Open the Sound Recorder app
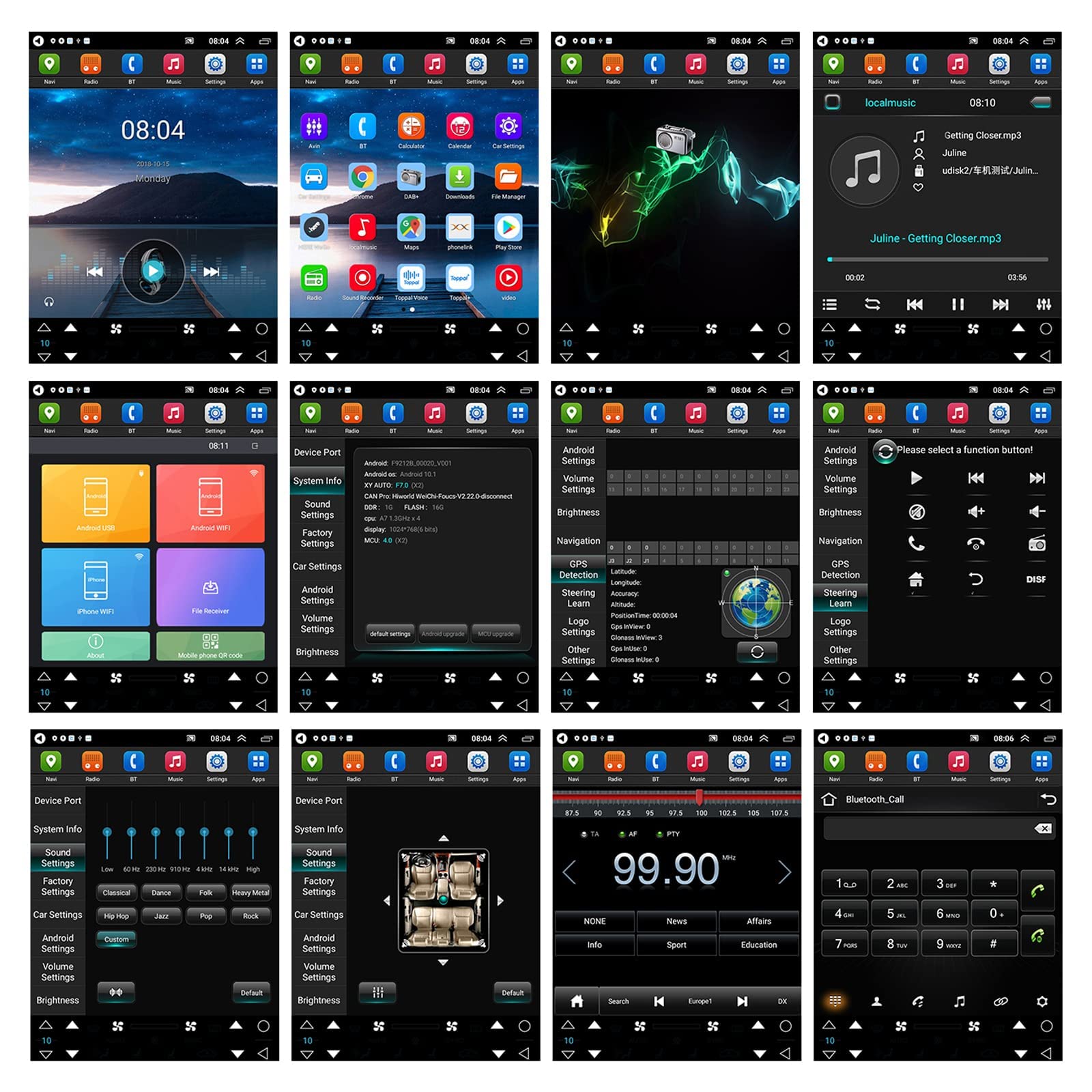 point(362,278)
